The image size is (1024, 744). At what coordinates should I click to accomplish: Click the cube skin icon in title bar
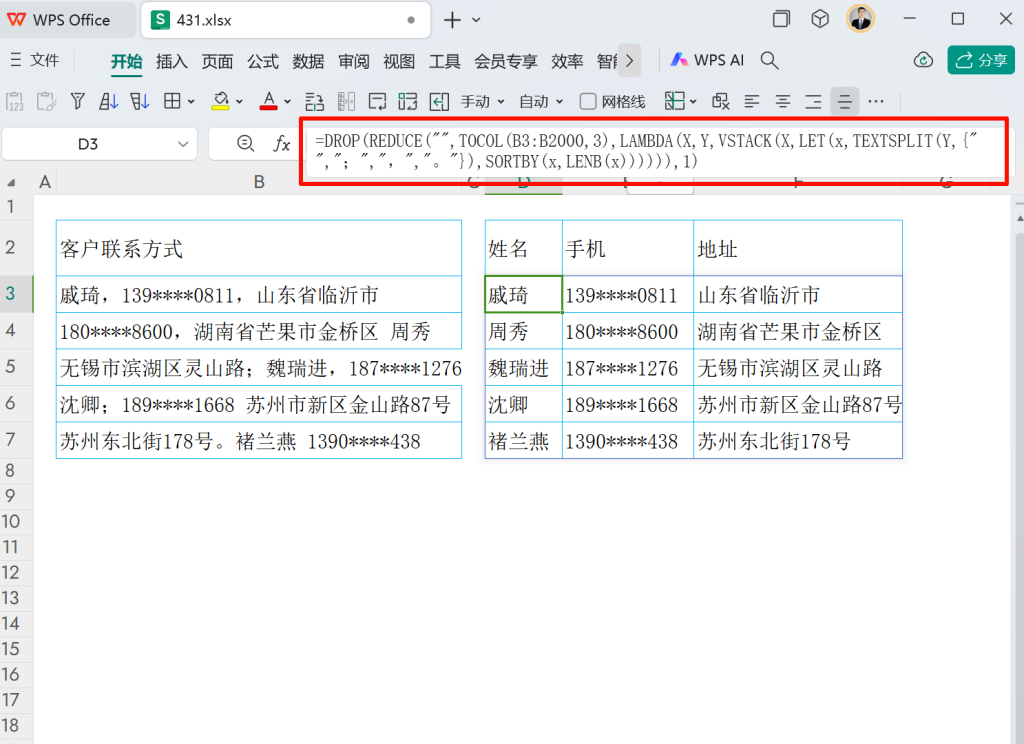tap(820, 19)
